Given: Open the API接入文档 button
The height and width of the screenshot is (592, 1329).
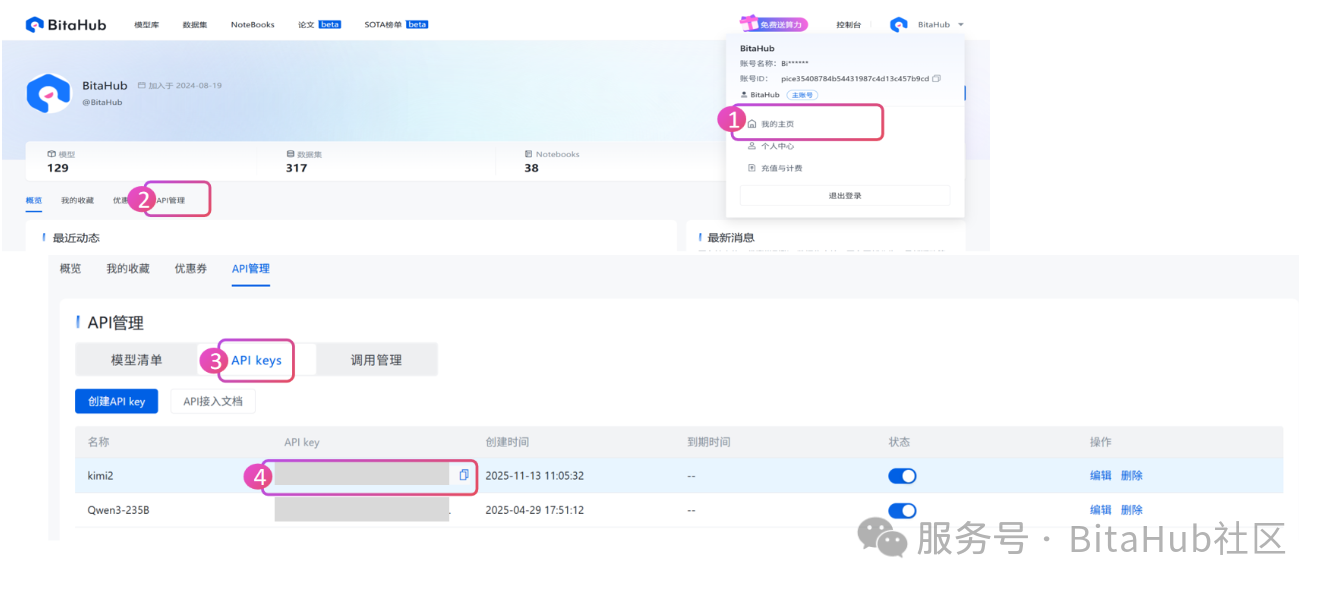Looking at the screenshot, I should coord(213,401).
